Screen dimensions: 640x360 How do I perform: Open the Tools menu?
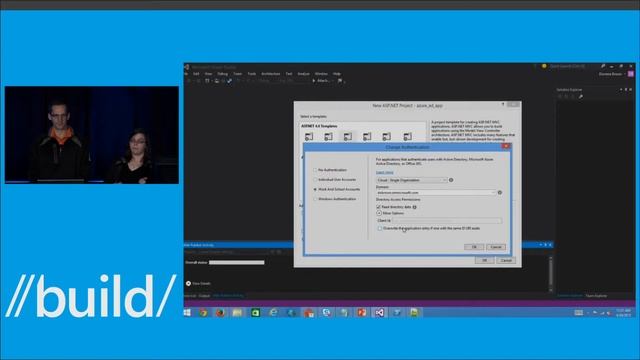pos(252,74)
